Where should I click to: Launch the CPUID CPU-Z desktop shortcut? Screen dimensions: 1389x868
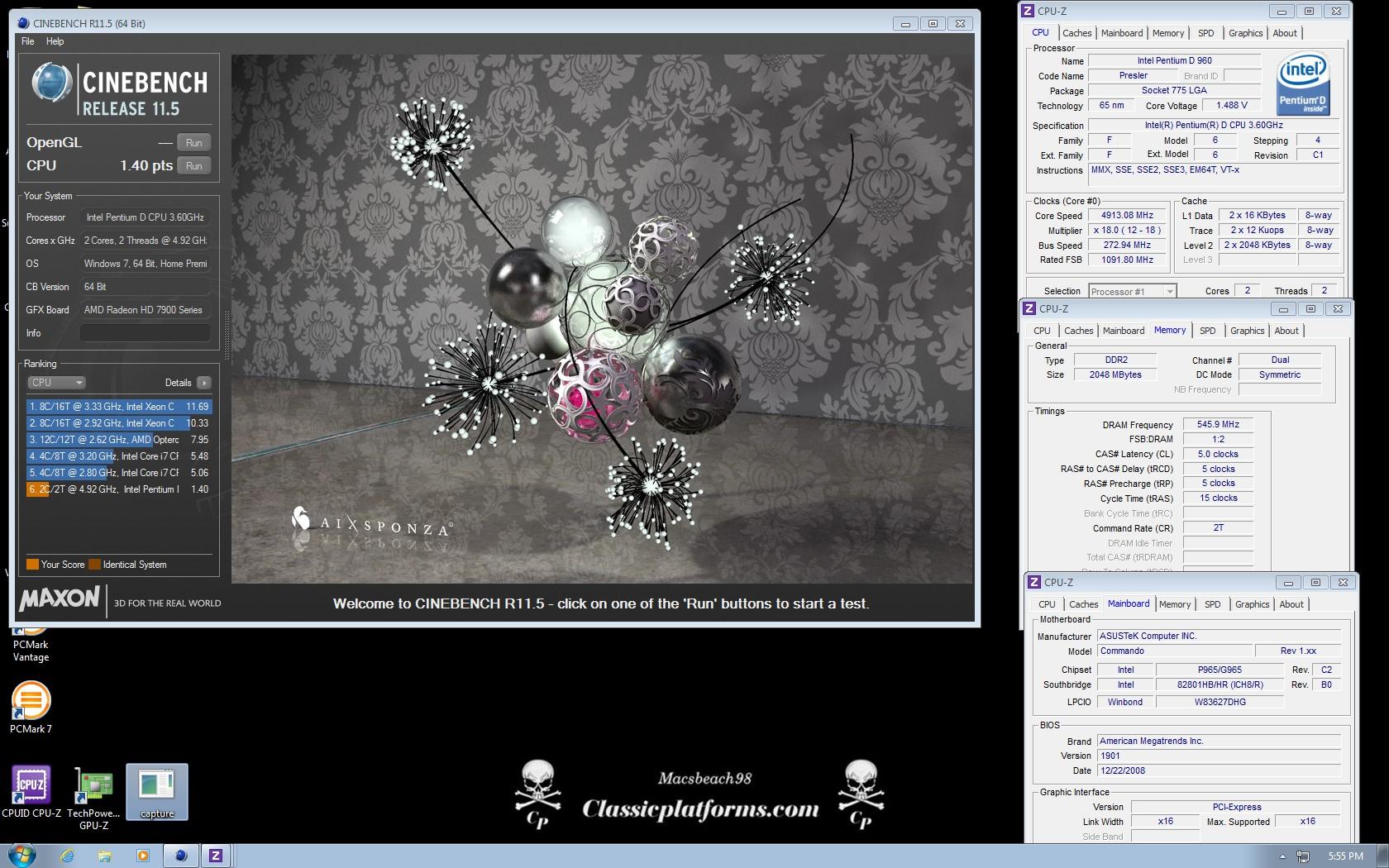(x=31, y=792)
